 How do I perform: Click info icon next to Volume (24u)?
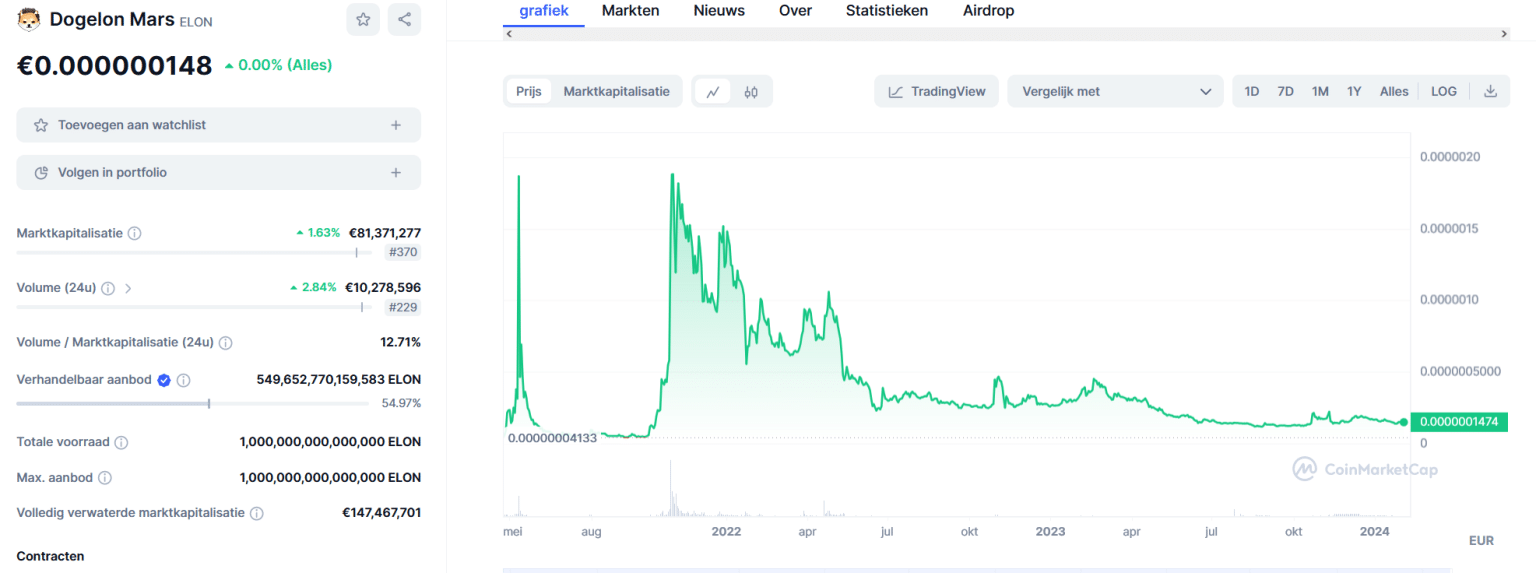tap(108, 288)
